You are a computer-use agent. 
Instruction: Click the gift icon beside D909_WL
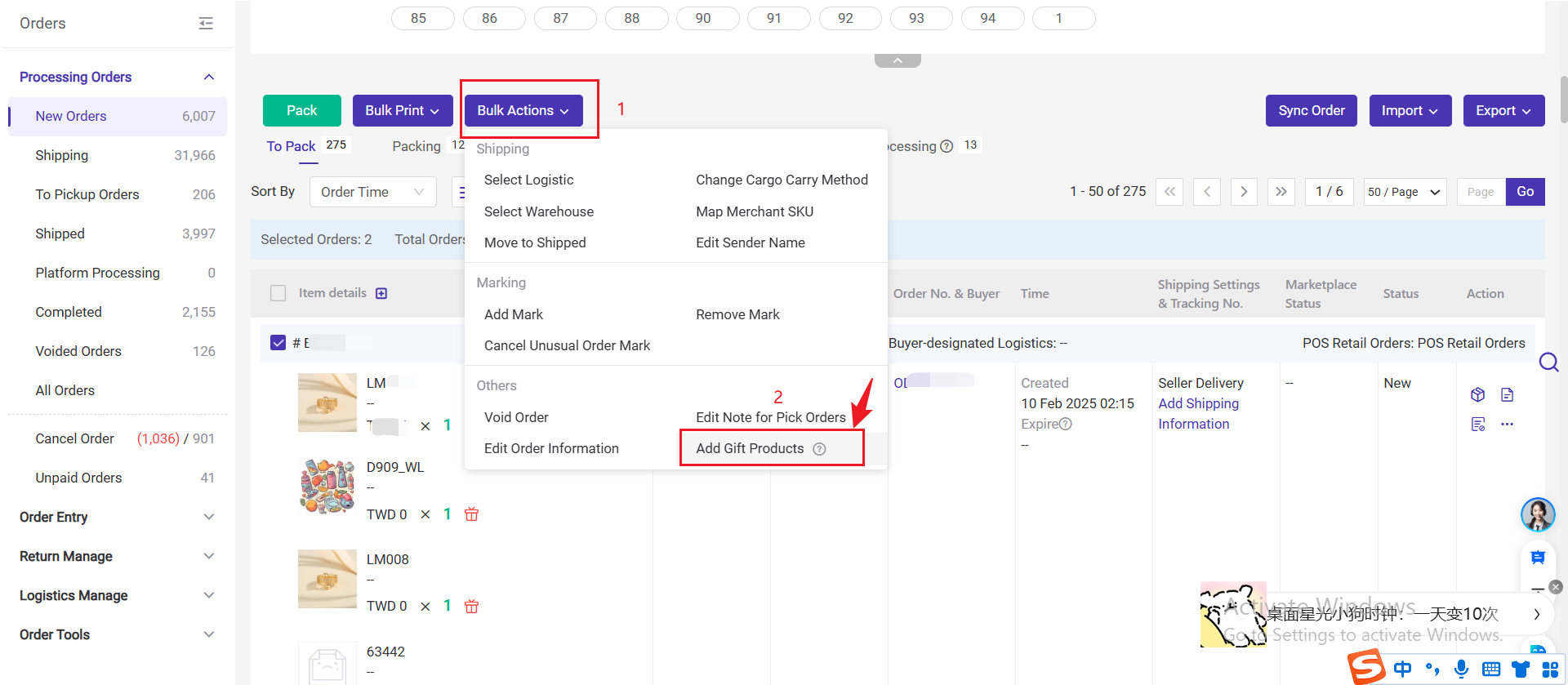(x=471, y=514)
